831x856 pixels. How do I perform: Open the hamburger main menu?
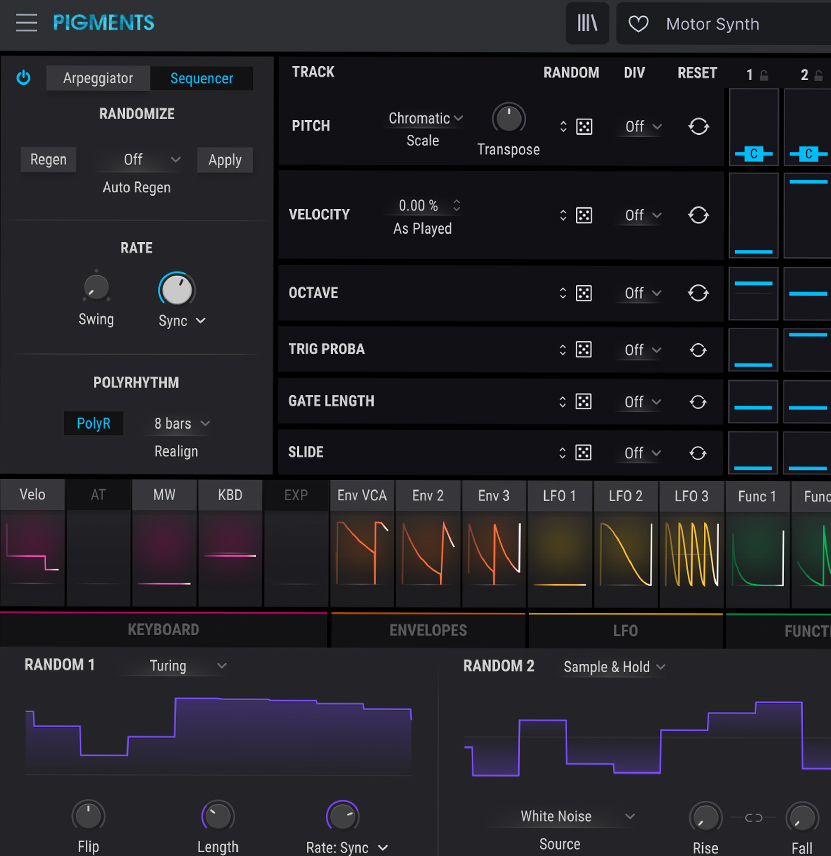point(26,23)
